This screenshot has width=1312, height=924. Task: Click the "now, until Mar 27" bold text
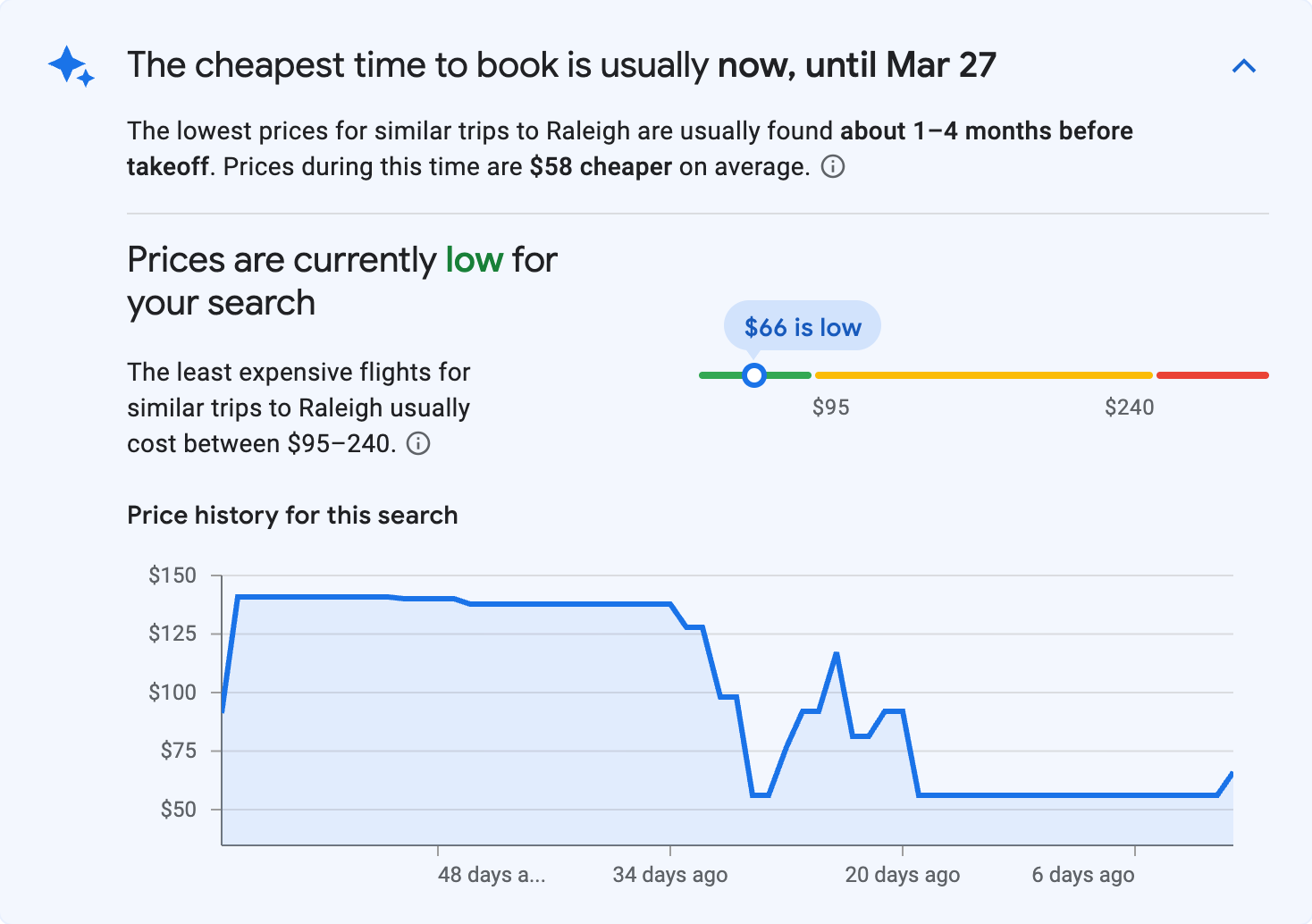tap(858, 64)
